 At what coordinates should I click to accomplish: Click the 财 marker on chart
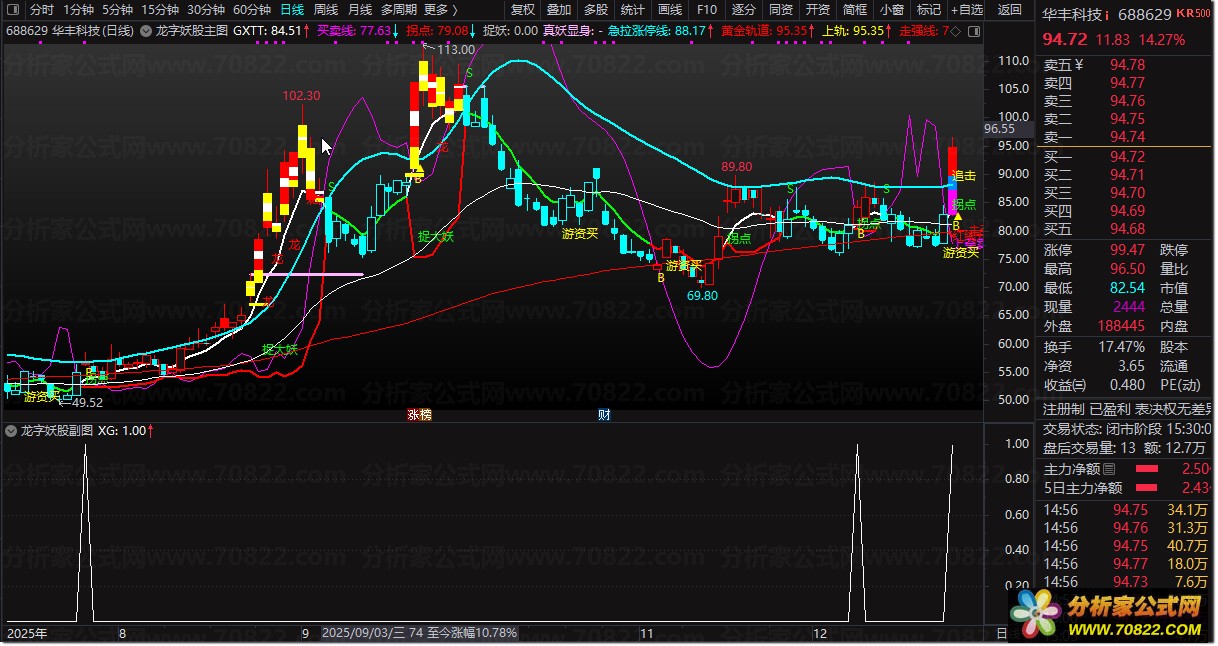604,415
